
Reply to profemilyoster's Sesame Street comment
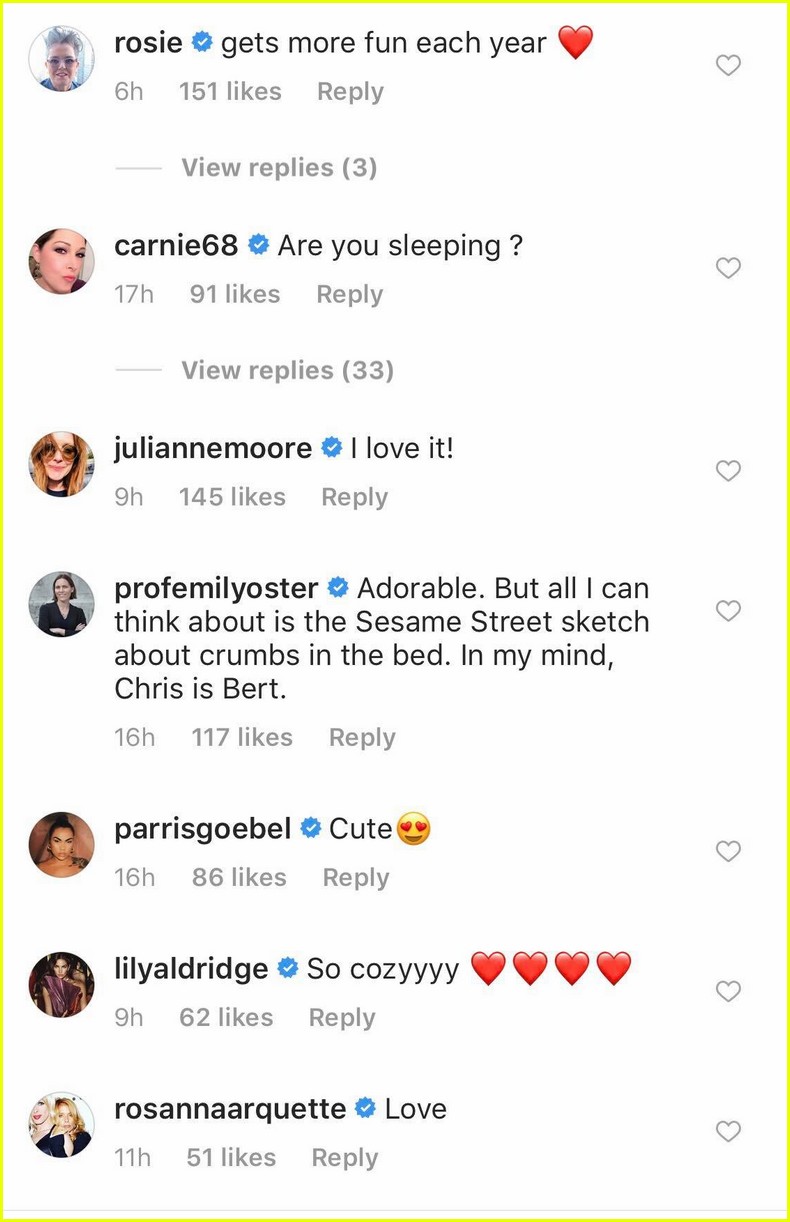pos(362,738)
